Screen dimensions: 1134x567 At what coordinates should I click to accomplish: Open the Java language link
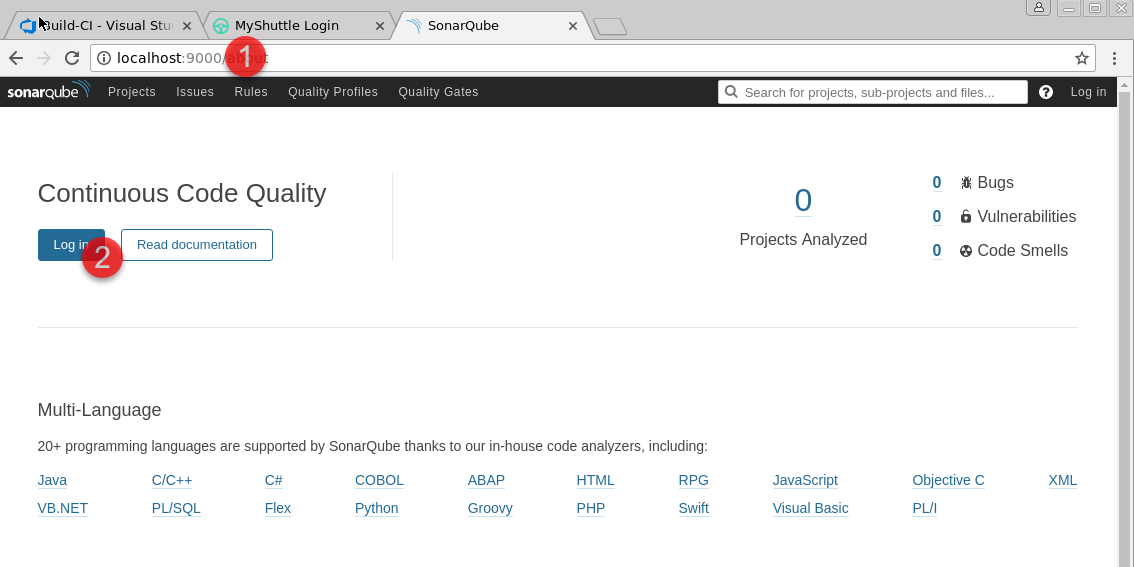pos(52,480)
